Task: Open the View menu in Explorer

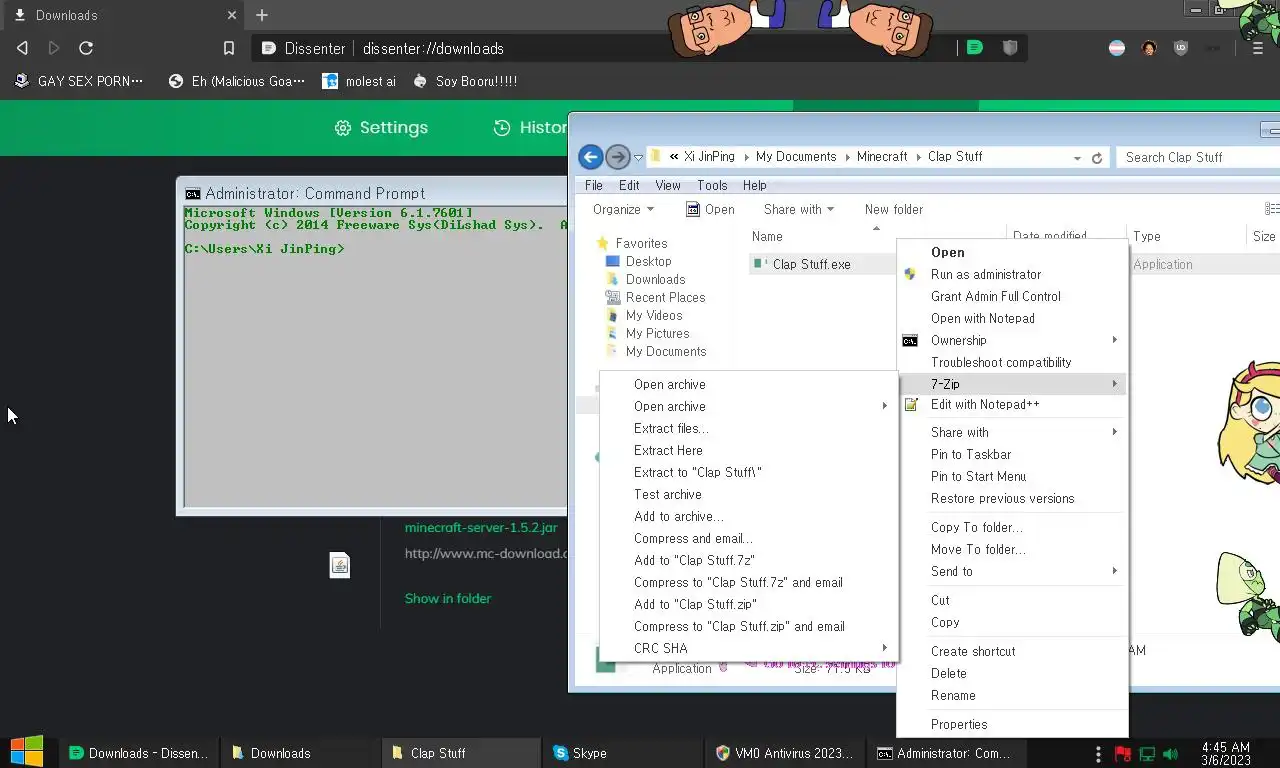Action: (668, 186)
